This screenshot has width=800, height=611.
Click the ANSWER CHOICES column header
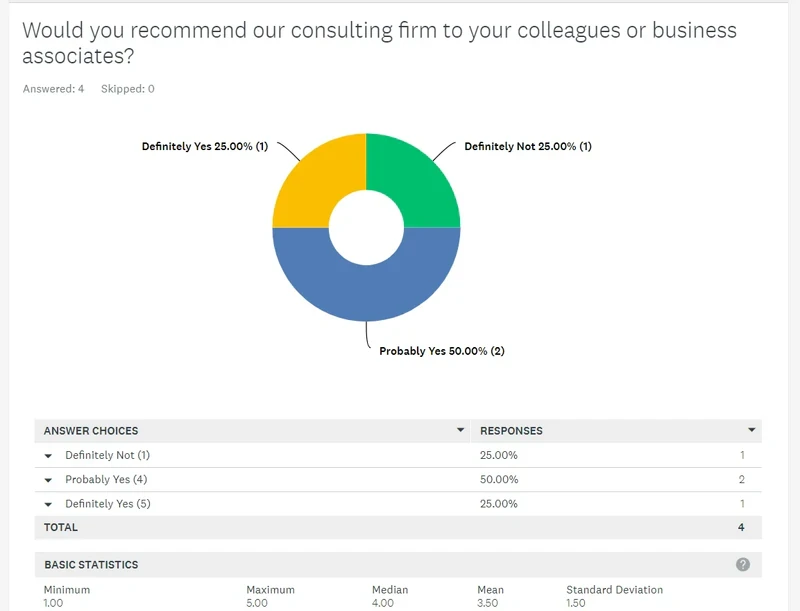point(91,430)
